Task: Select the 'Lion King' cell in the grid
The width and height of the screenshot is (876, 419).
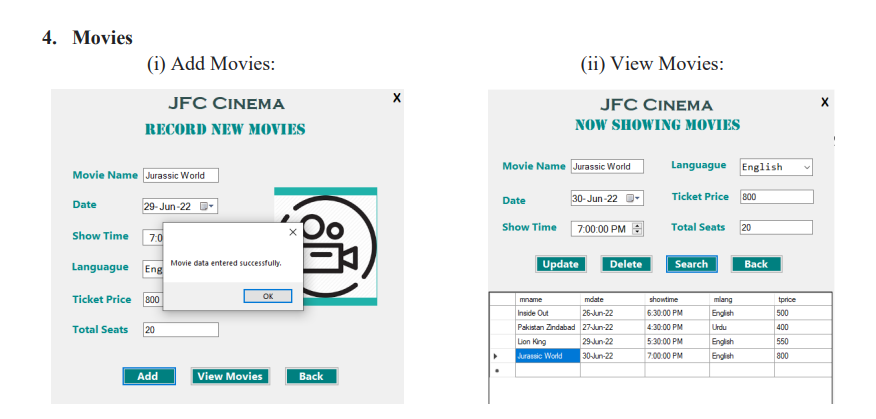Action: [x=548, y=341]
